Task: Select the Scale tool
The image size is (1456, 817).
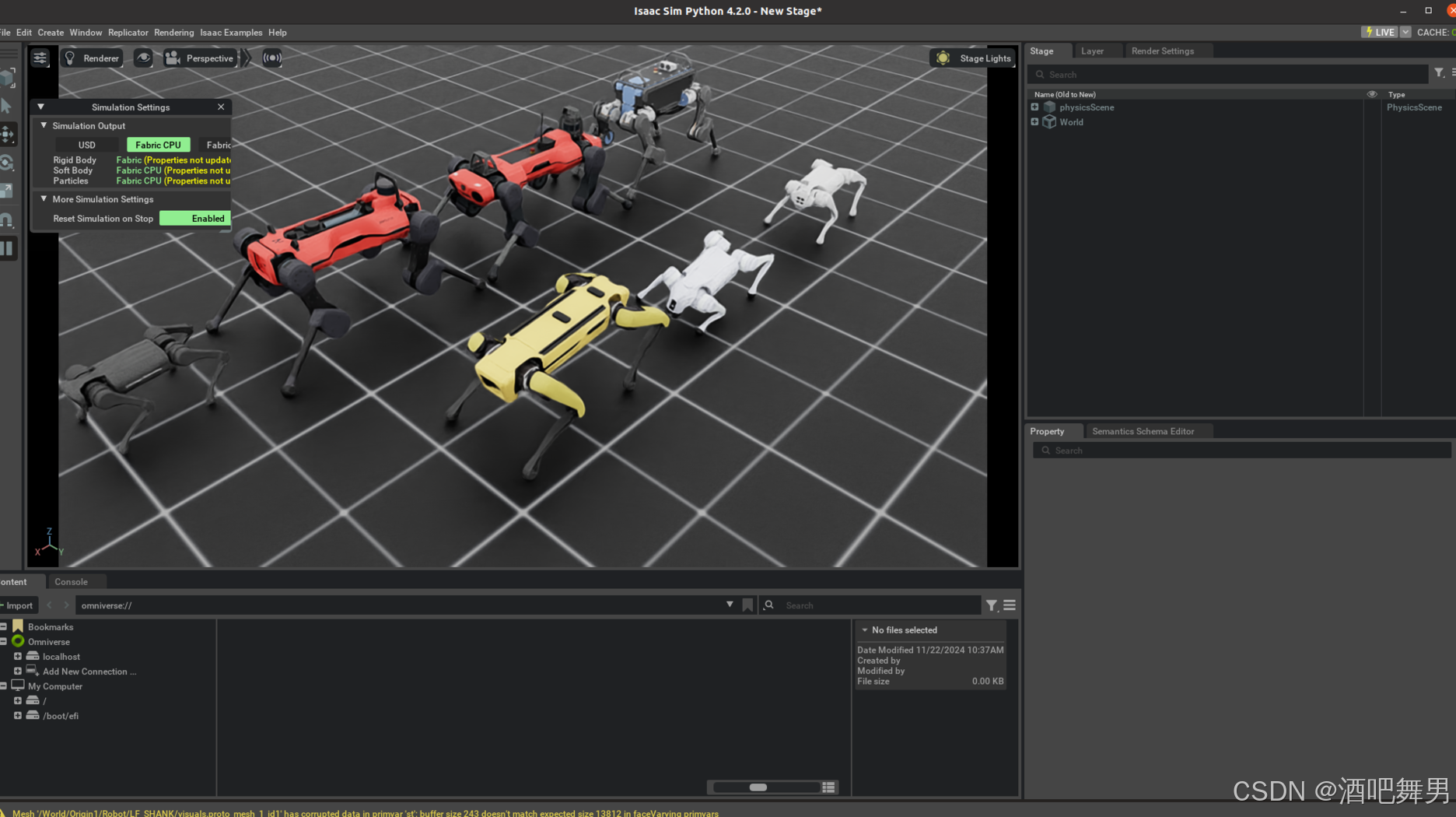Action: 7,191
